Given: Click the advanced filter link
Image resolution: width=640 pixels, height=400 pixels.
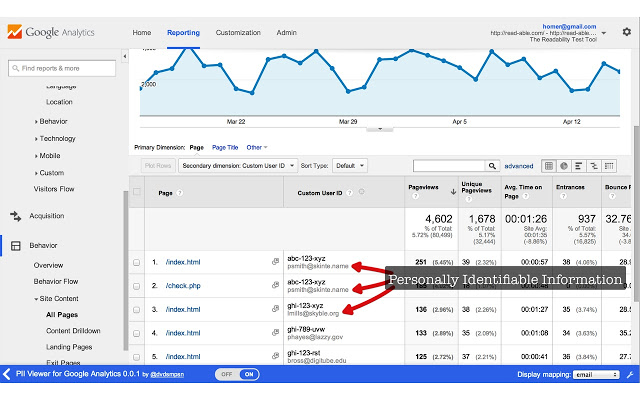Looking at the screenshot, I should 519,166.
